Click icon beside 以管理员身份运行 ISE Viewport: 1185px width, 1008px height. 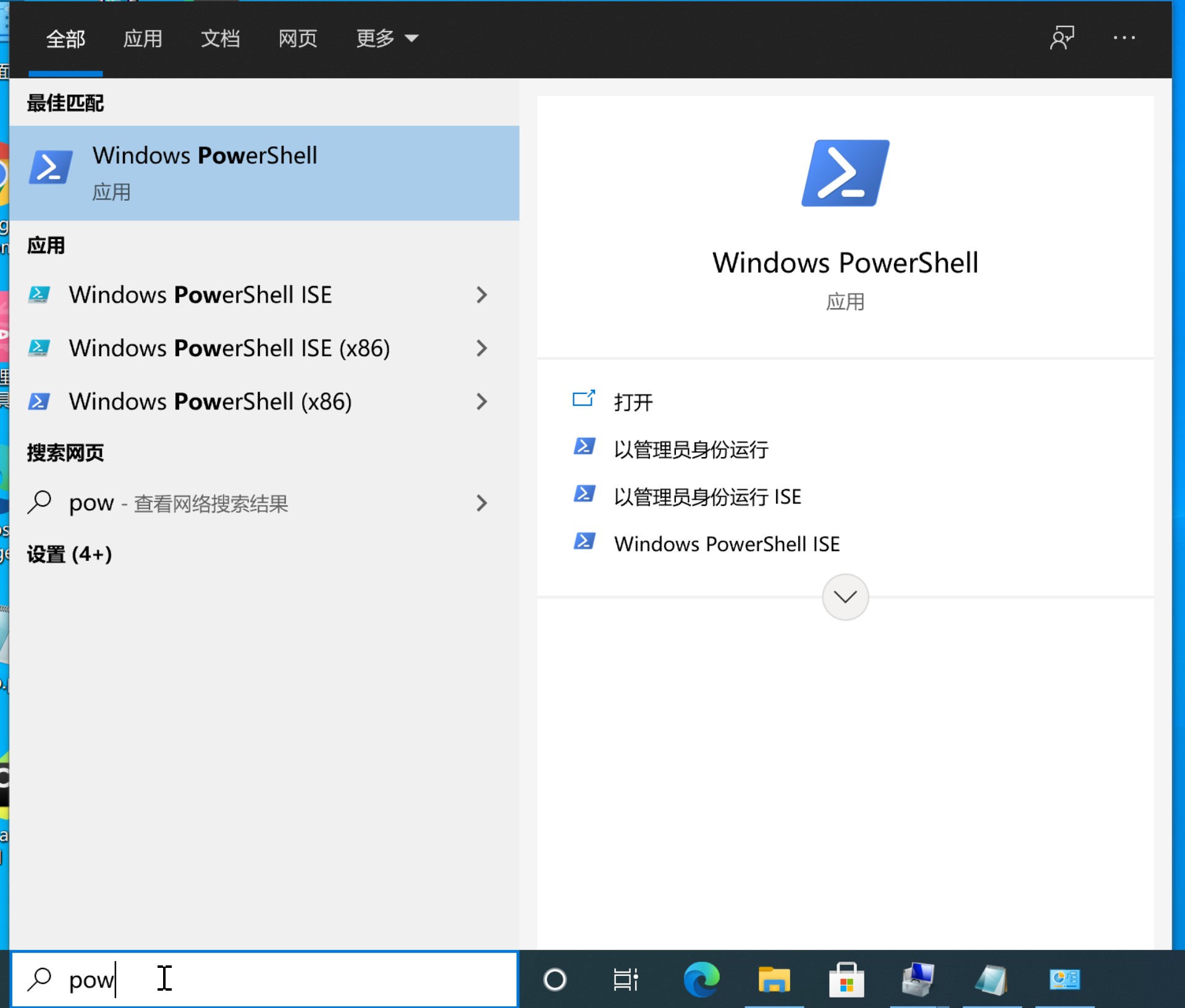pos(584,494)
